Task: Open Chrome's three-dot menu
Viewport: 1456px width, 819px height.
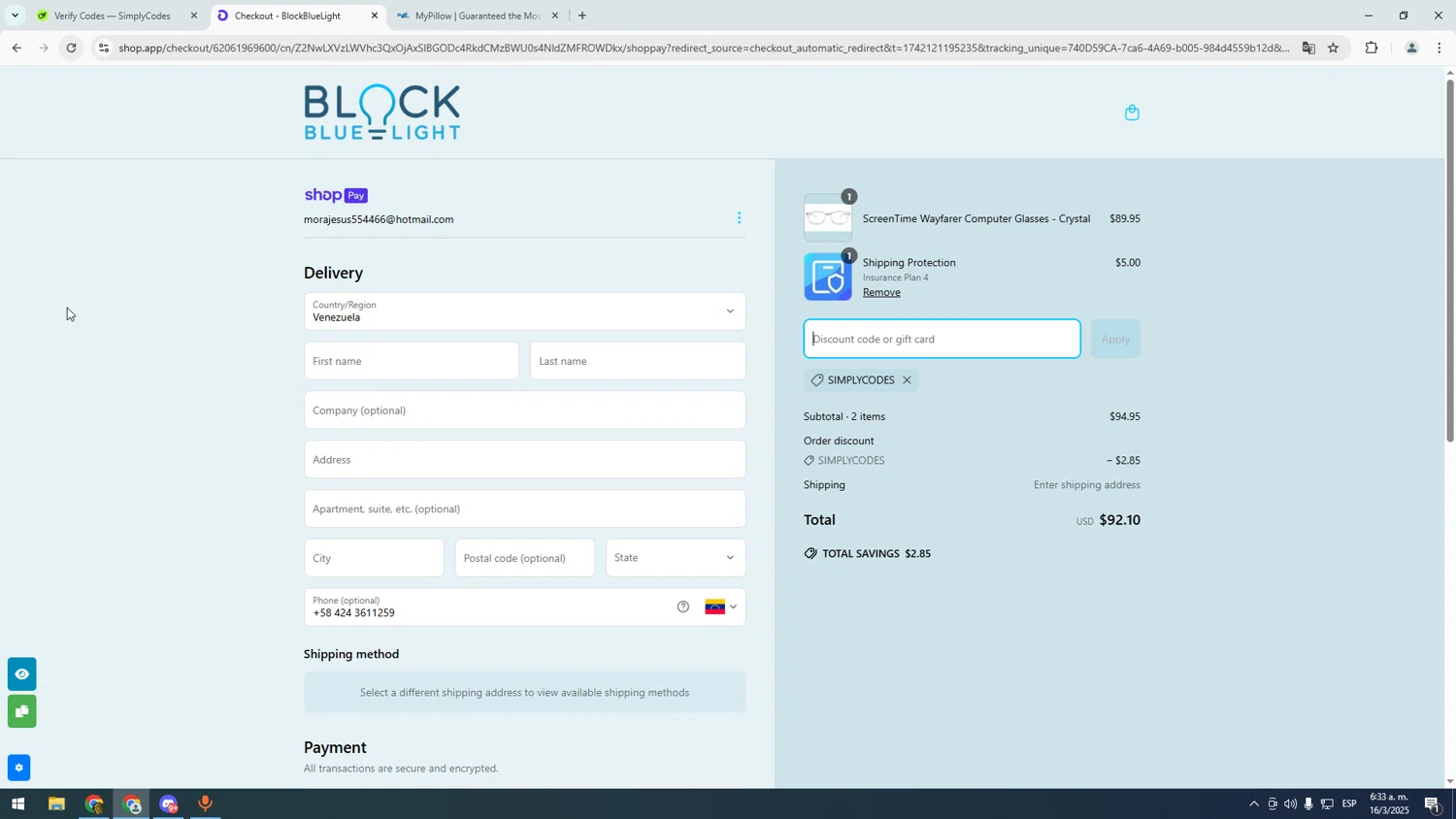Action: [x=1439, y=48]
